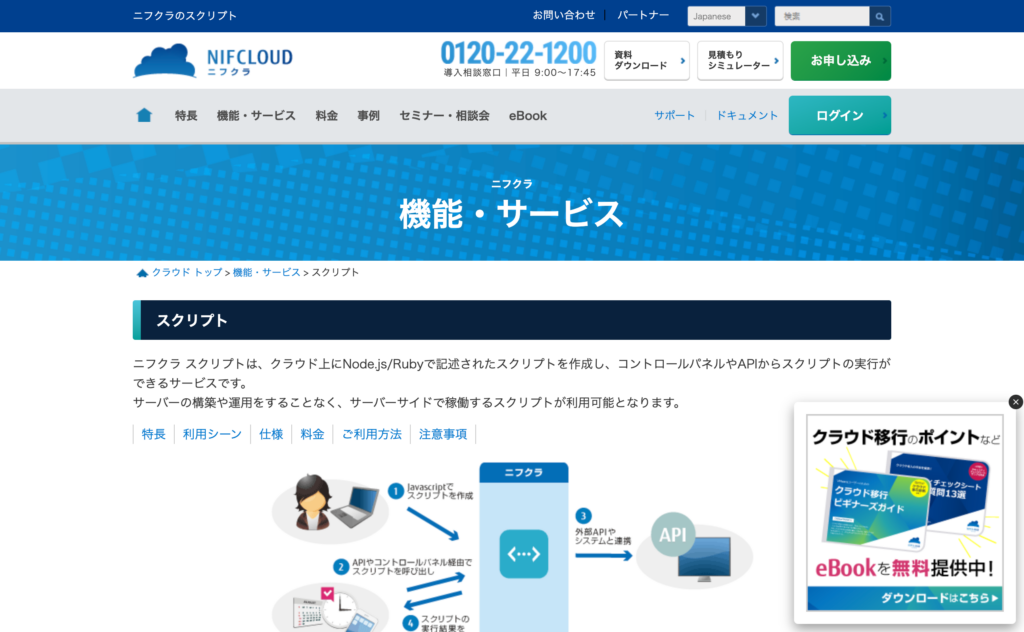Open the 機能・サービス navigation menu
The height and width of the screenshot is (632, 1024).
point(256,116)
